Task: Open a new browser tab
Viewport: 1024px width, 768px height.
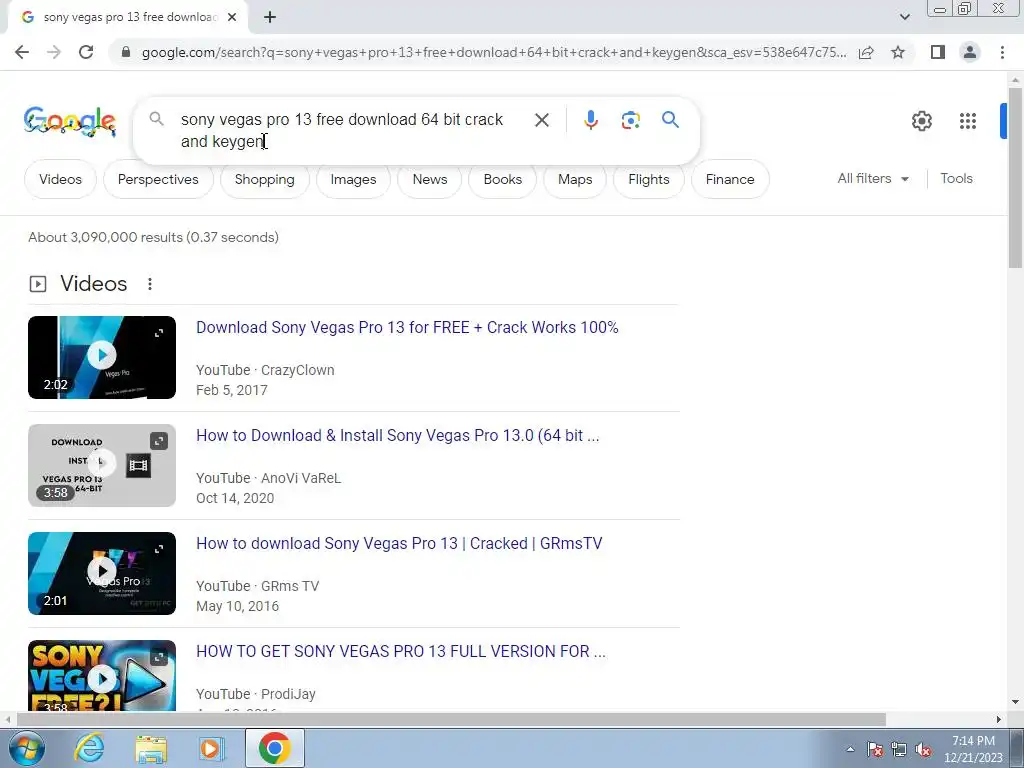Action: click(270, 18)
